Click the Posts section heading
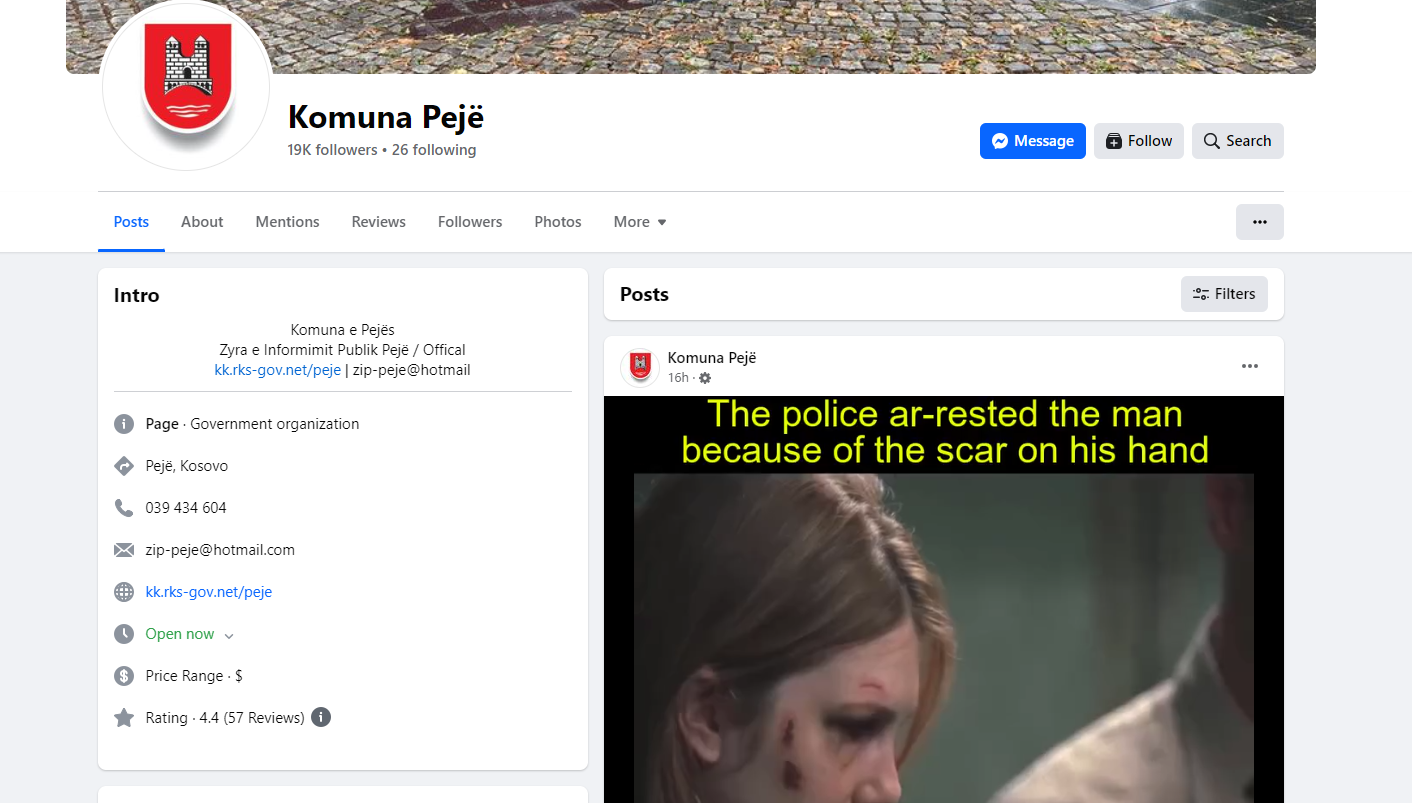 (x=644, y=294)
